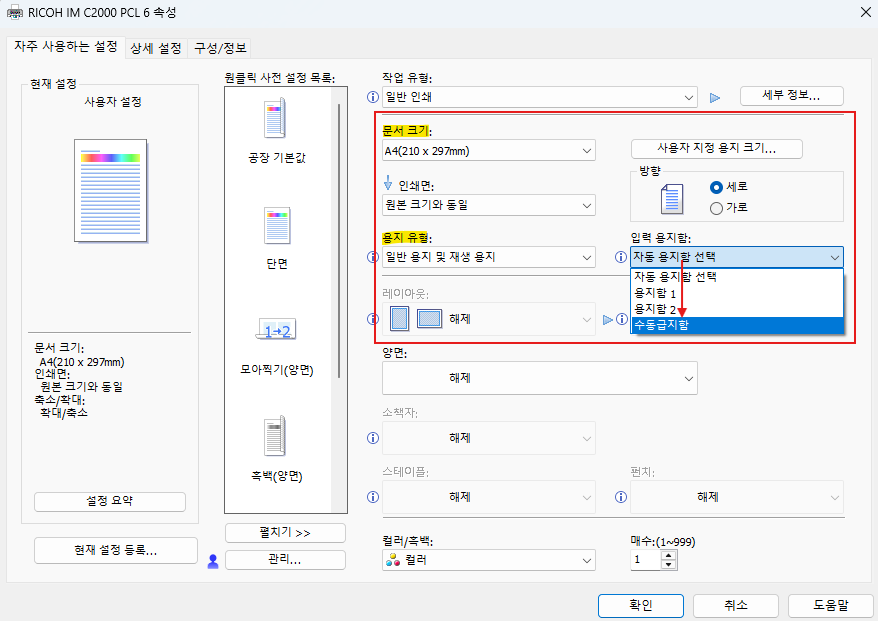Screen dimensions: 878x621
Task: Click info icon left of 레이아웃 dropdown
Action: coord(373,319)
